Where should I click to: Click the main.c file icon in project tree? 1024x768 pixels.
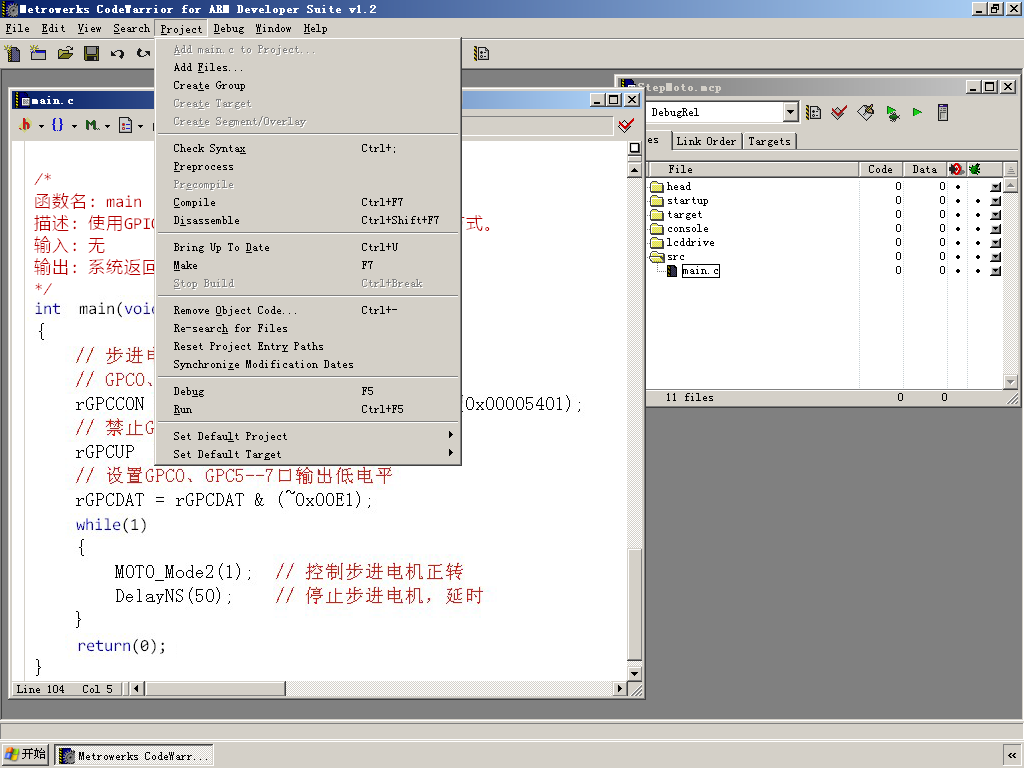672,270
